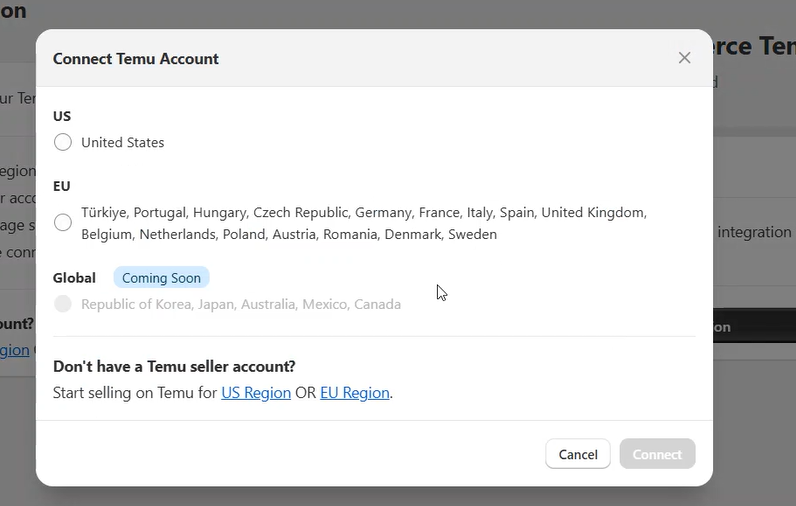Click the Republic of Korea, Japan country list
The image size is (796, 506).
(x=241, y=304)
